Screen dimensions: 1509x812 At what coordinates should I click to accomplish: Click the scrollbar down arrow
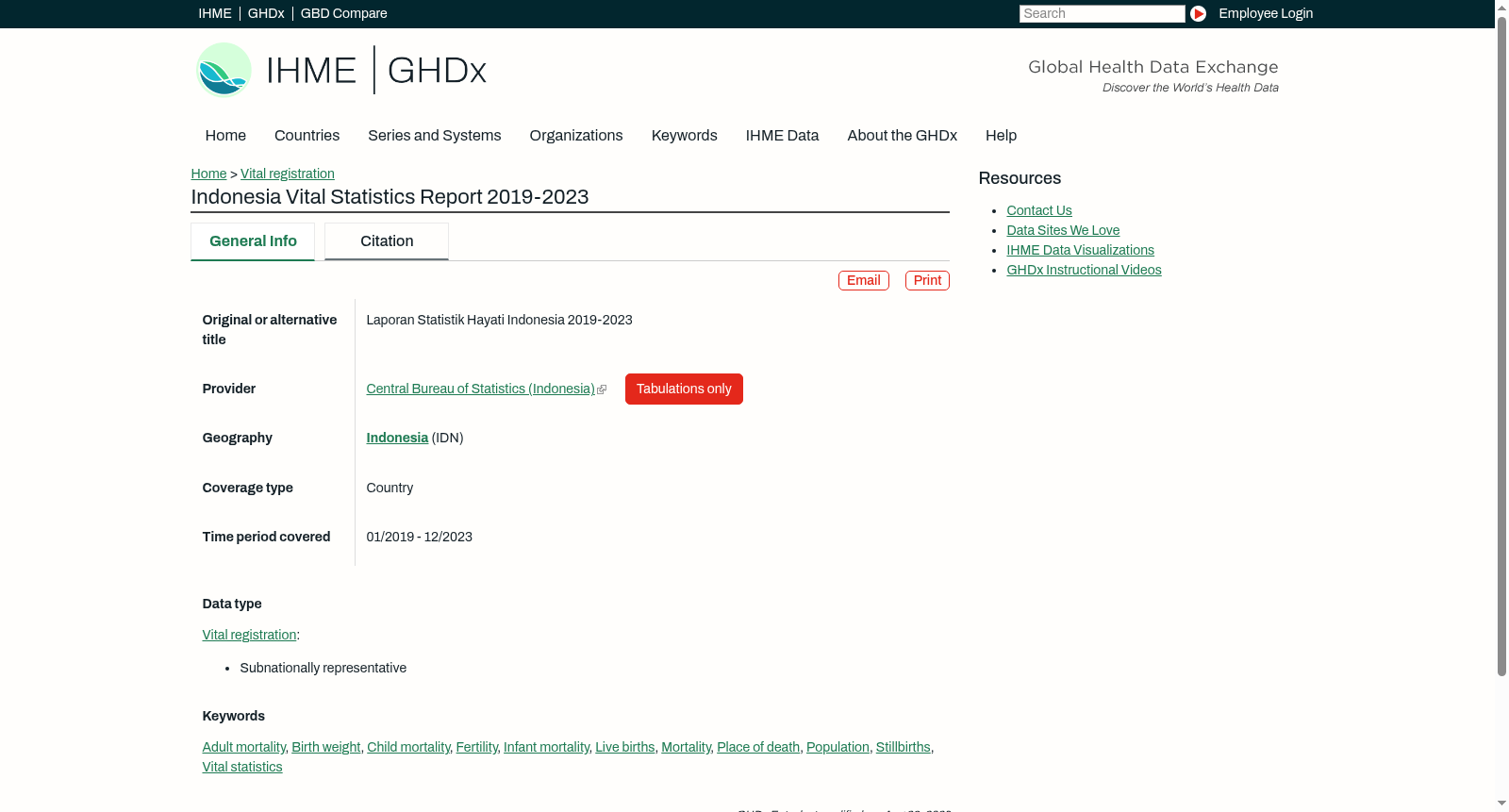[x=1501, y=804]
